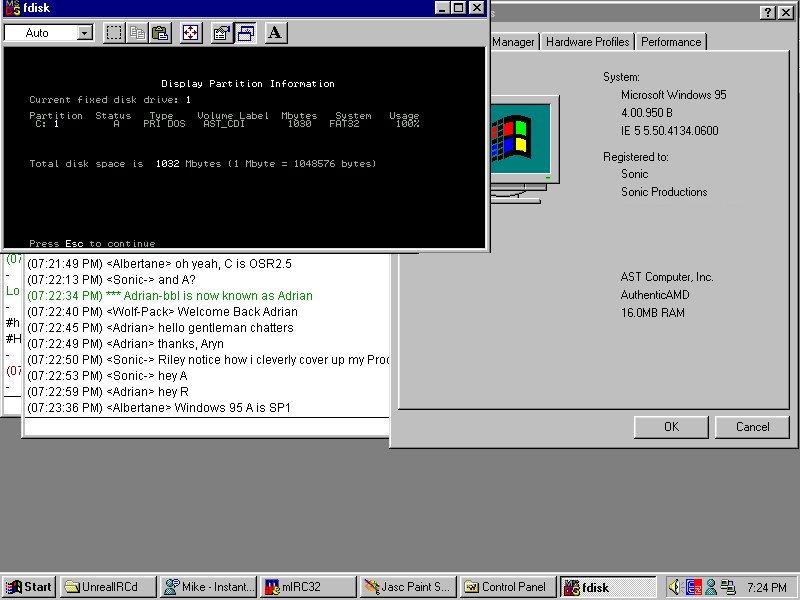Screen dimensions: 800x600
Task: Click the Paste icon in fdisk toolbar
Action: pyautogui.click(x=160, y=33)
